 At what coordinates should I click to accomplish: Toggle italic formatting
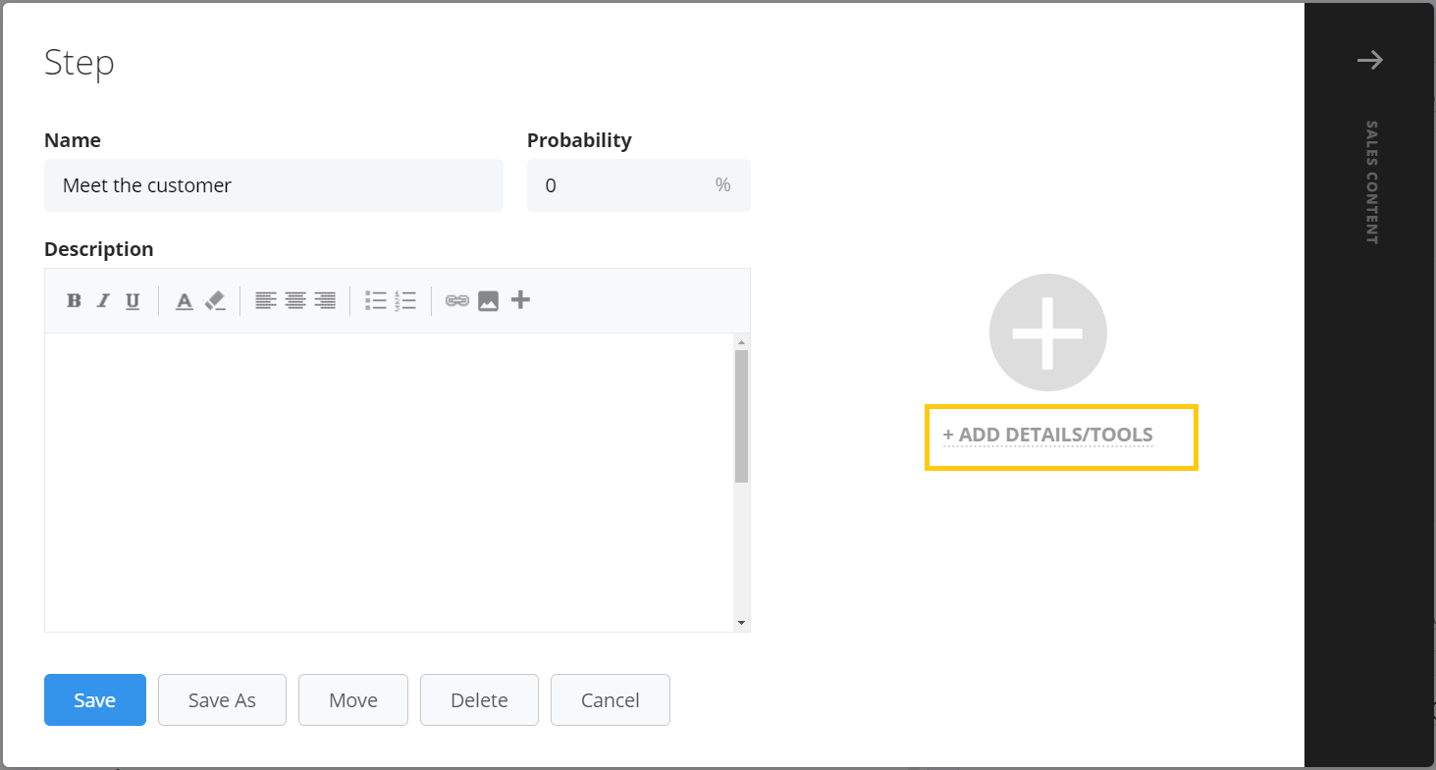click(x=103, y=299)
